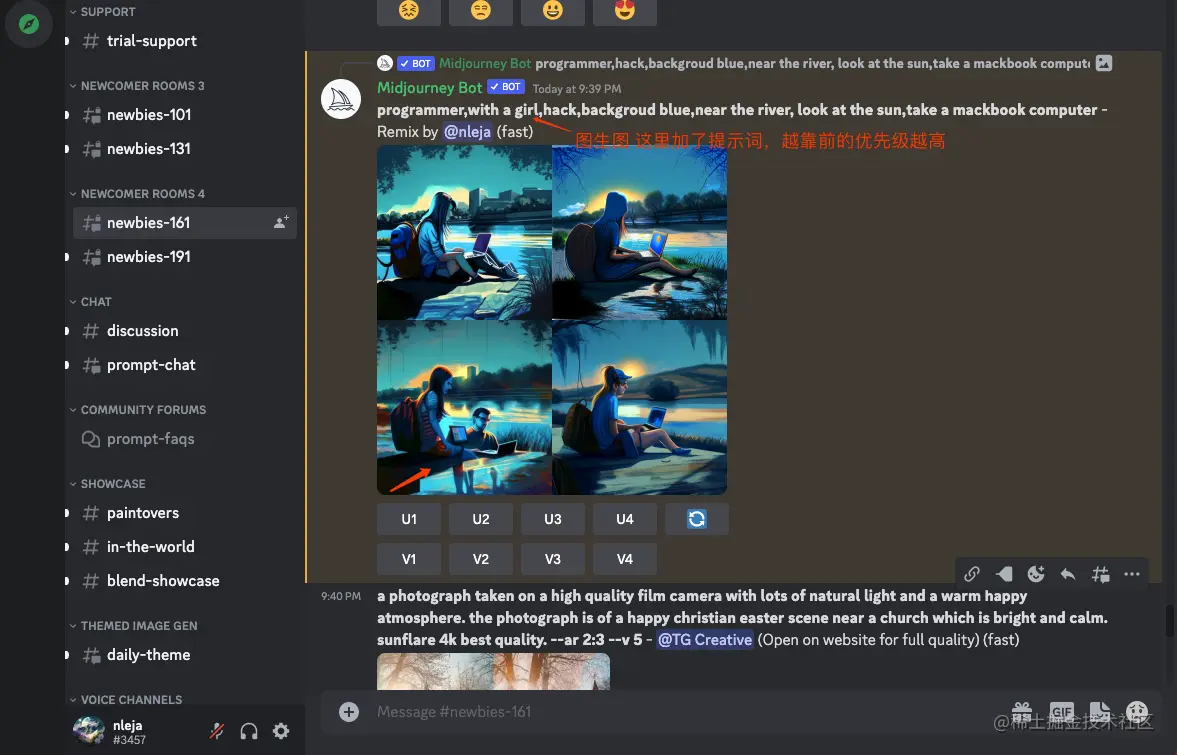
Task: Open the gift Nitro icon
Action: 1022,711
